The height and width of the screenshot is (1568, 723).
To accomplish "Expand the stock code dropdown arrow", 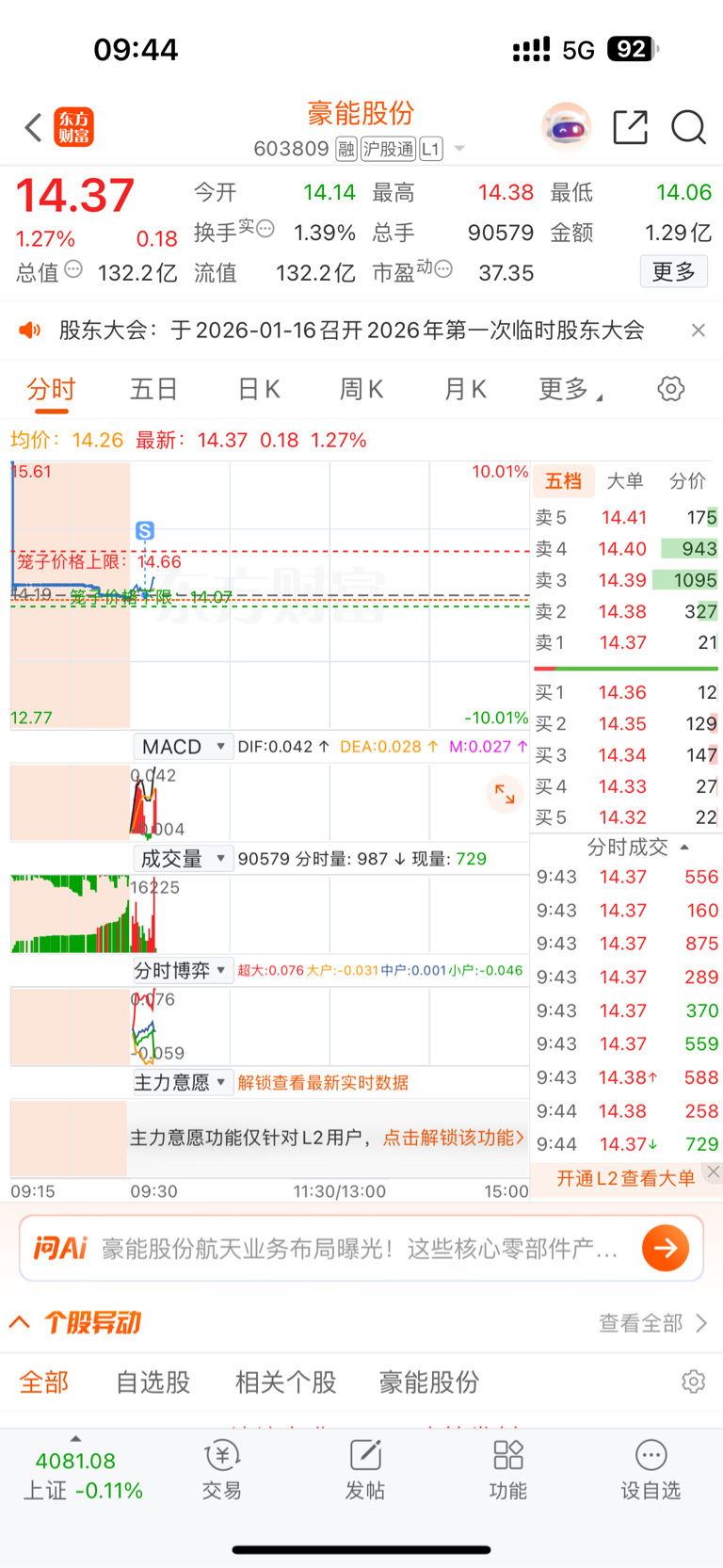I will [459, 149].
